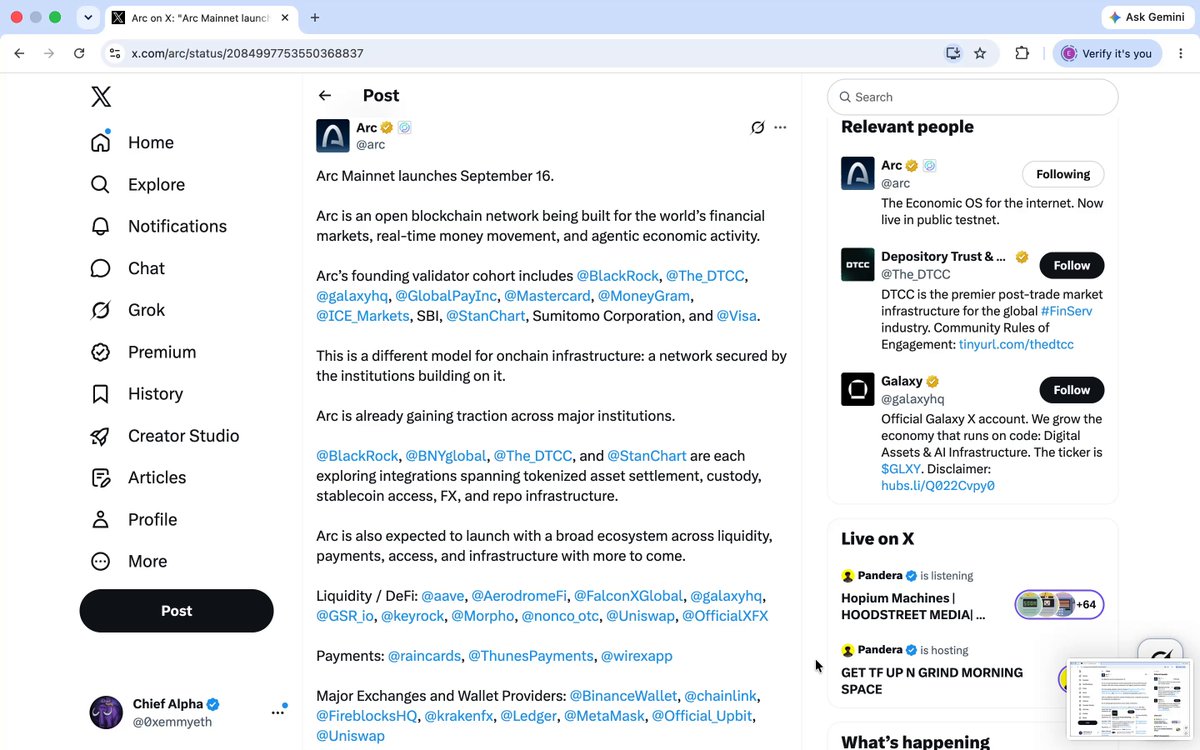Click the X logo in sidebar
Image resolution: width=1200 pixels, height=750 pixels.
[x=101, y=97]
